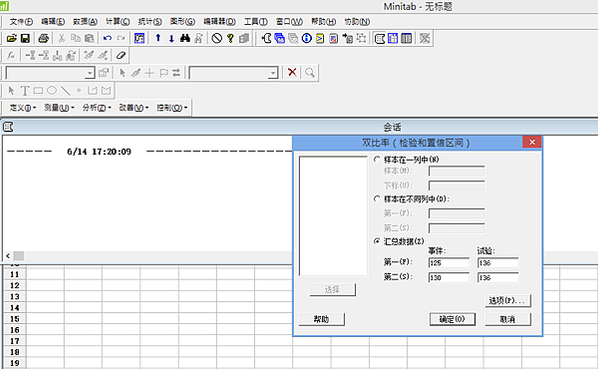Jump to previous command with up arrow icon
The height and width of the screenshot is (369, 598).
coord(158,38)
